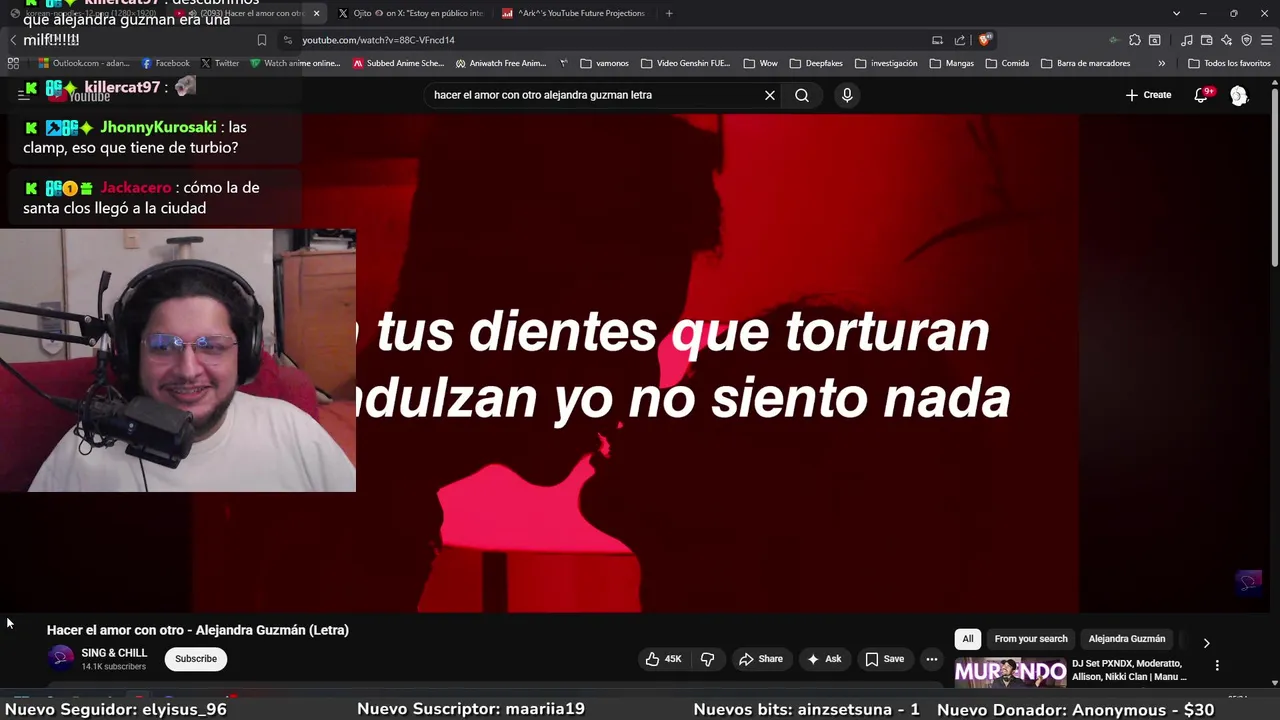1280x720 pixels.
Task: Open the Brave Wallet icon
Action: click(1206, 40)
